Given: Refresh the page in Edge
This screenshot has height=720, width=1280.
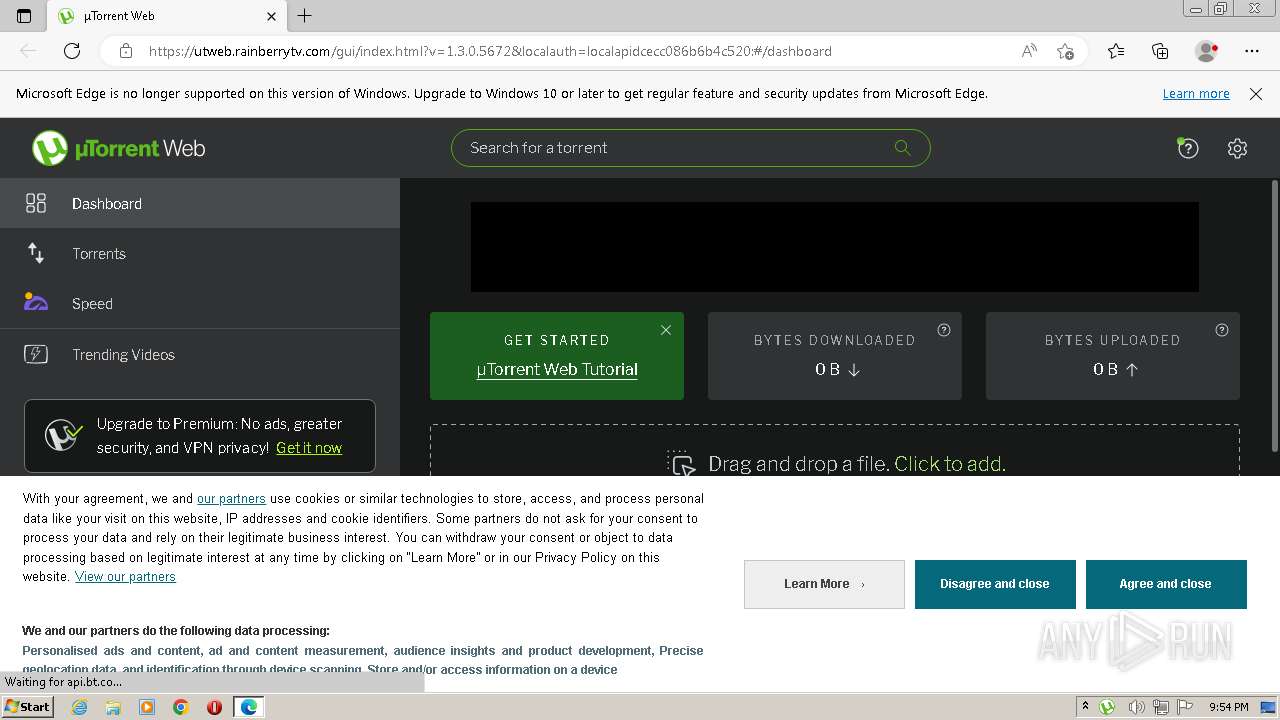Looking at the screenshot, I should pos(72,51).
